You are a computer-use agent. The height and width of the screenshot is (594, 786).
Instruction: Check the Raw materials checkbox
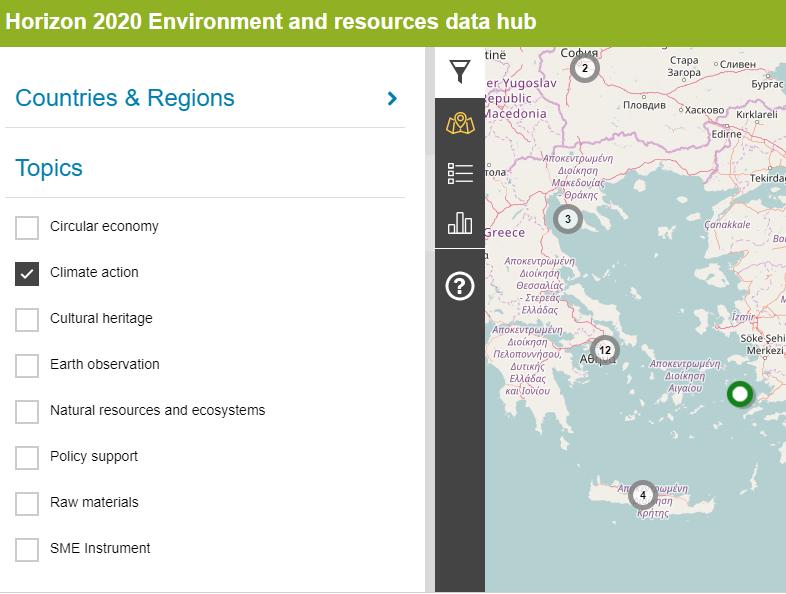[27, 504]
